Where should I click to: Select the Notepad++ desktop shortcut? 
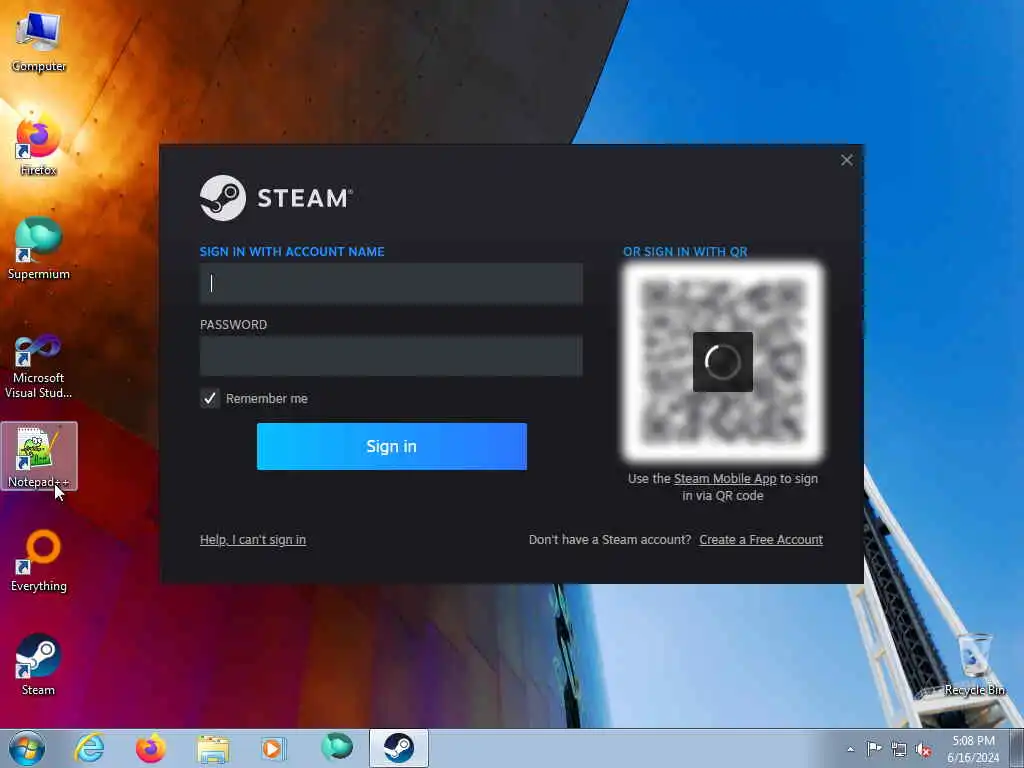(39, 456)
